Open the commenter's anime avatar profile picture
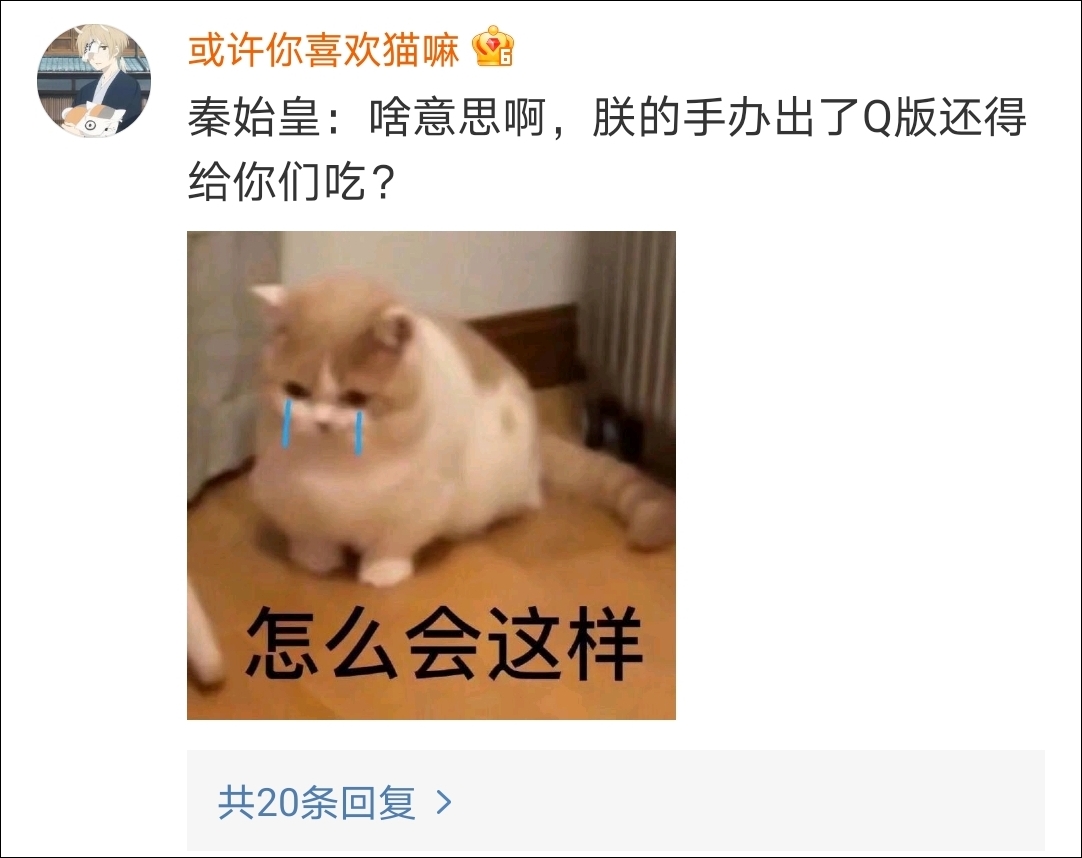Screen dimensions: 1082x858 94,81
